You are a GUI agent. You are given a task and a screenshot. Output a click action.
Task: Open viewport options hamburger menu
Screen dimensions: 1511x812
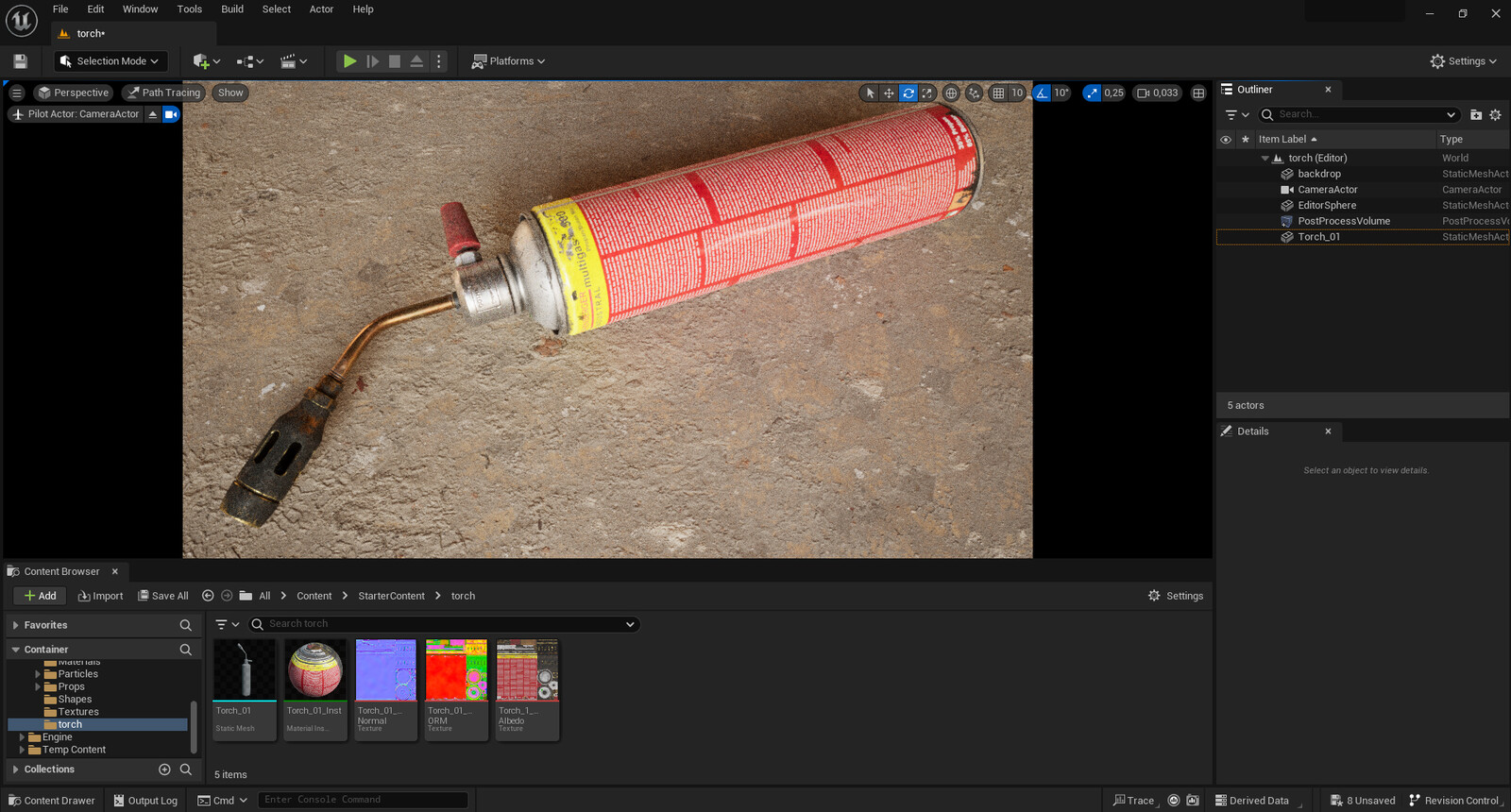[17, 93]
